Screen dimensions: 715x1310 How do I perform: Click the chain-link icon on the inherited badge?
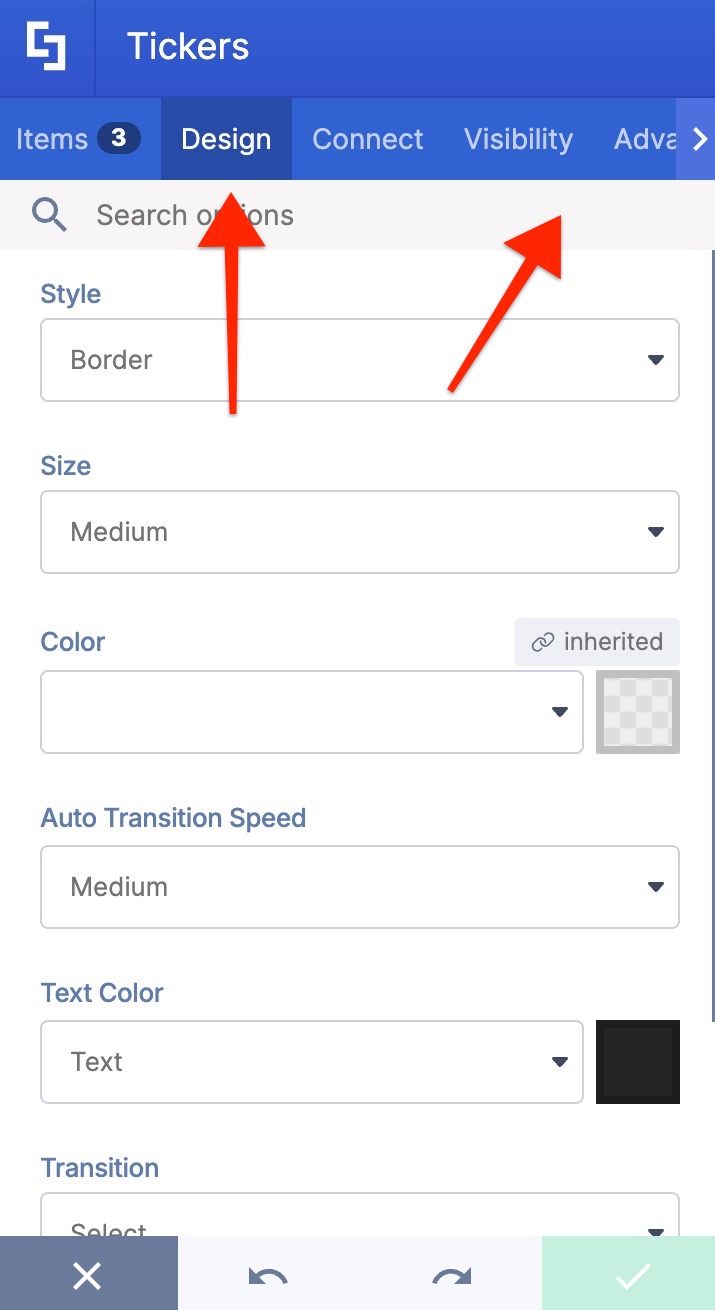coord(543,642)
